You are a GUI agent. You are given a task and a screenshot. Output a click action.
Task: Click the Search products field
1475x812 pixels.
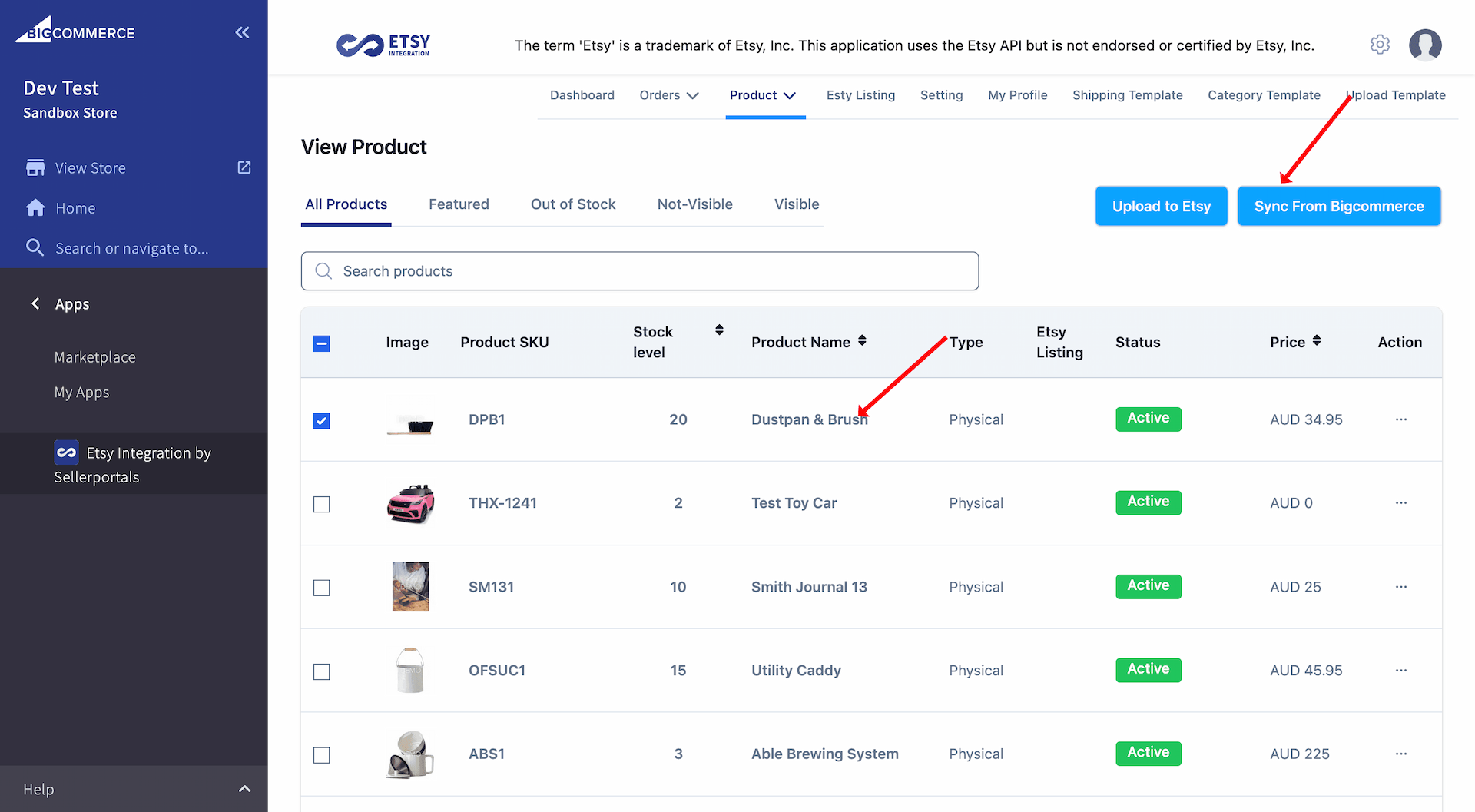[639, 271]
